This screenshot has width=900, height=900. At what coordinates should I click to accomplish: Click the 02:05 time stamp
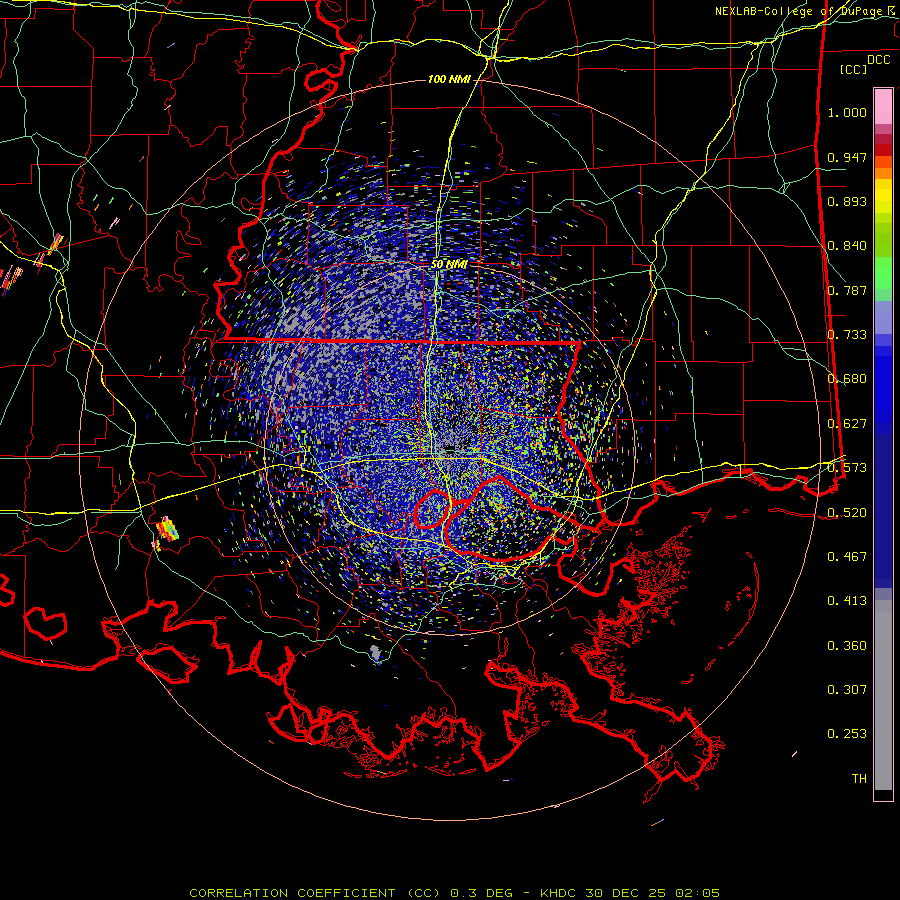pos(696,893)
